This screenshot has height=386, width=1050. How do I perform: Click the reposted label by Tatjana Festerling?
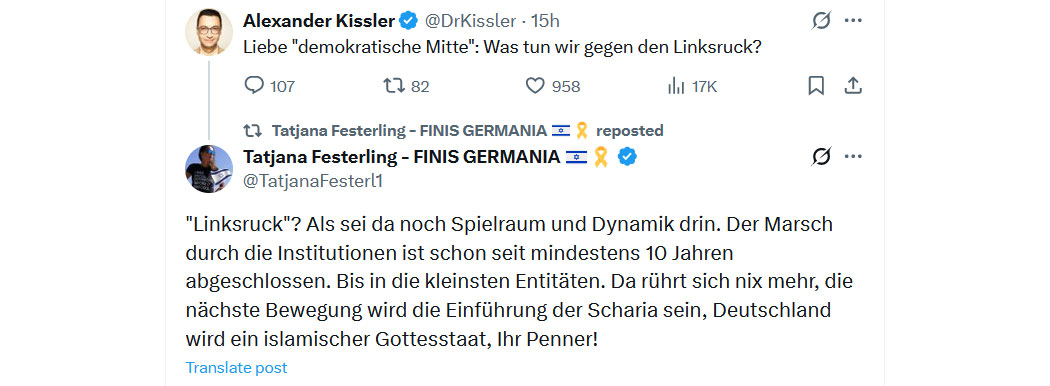(x=629, y=130)
